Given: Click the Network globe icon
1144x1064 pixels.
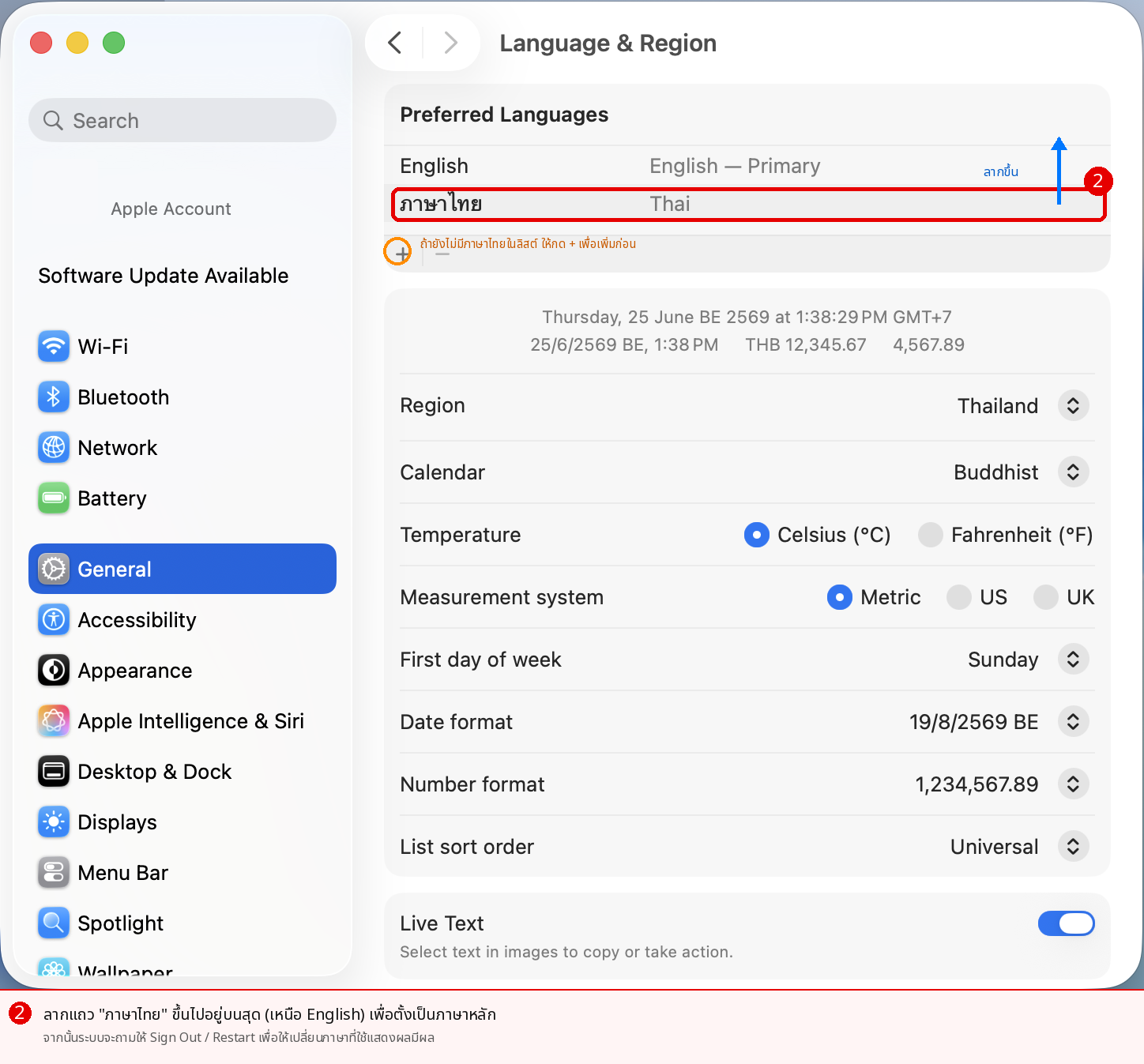Looking at the screenshot, I should pos(54,447).
